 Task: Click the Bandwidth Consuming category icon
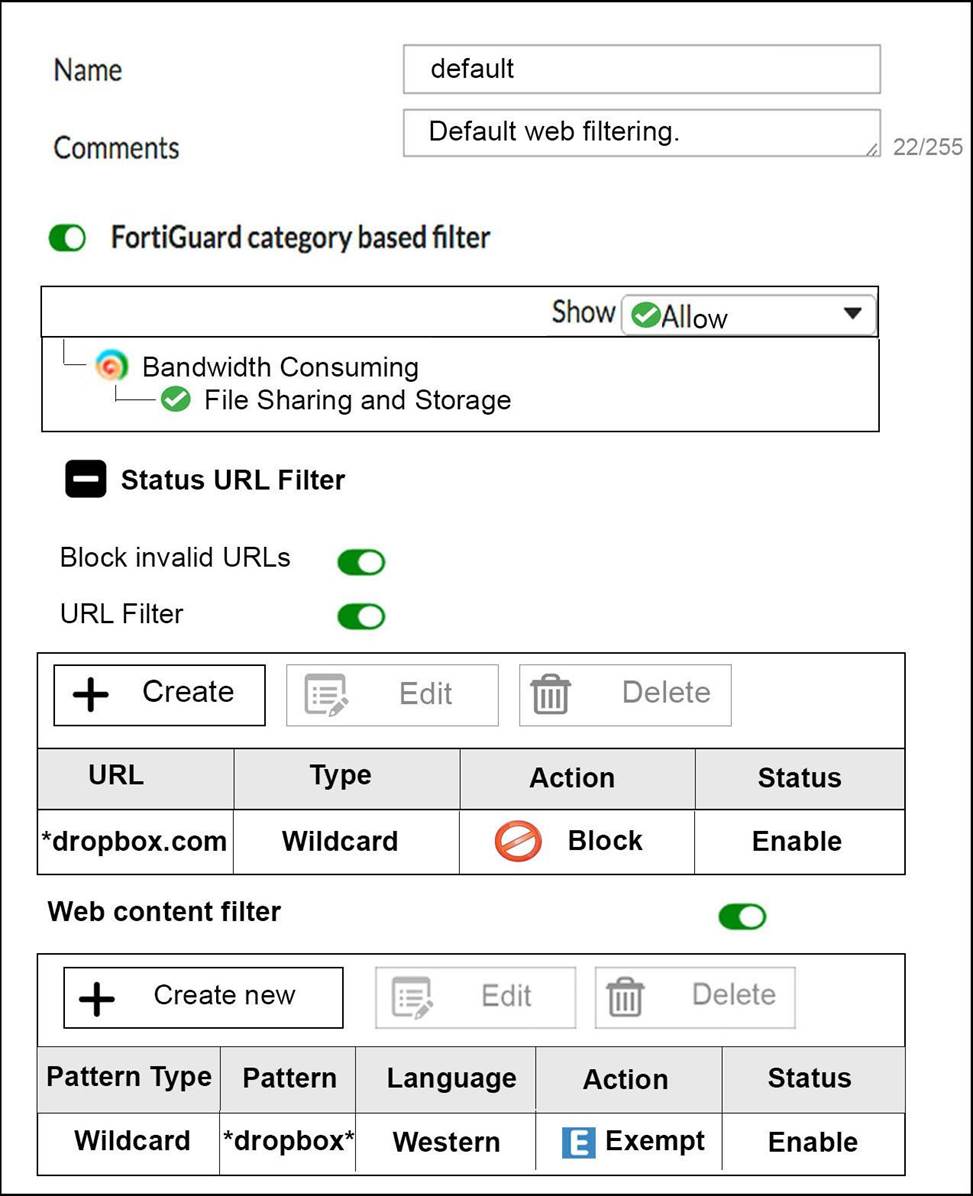point(112,366)
